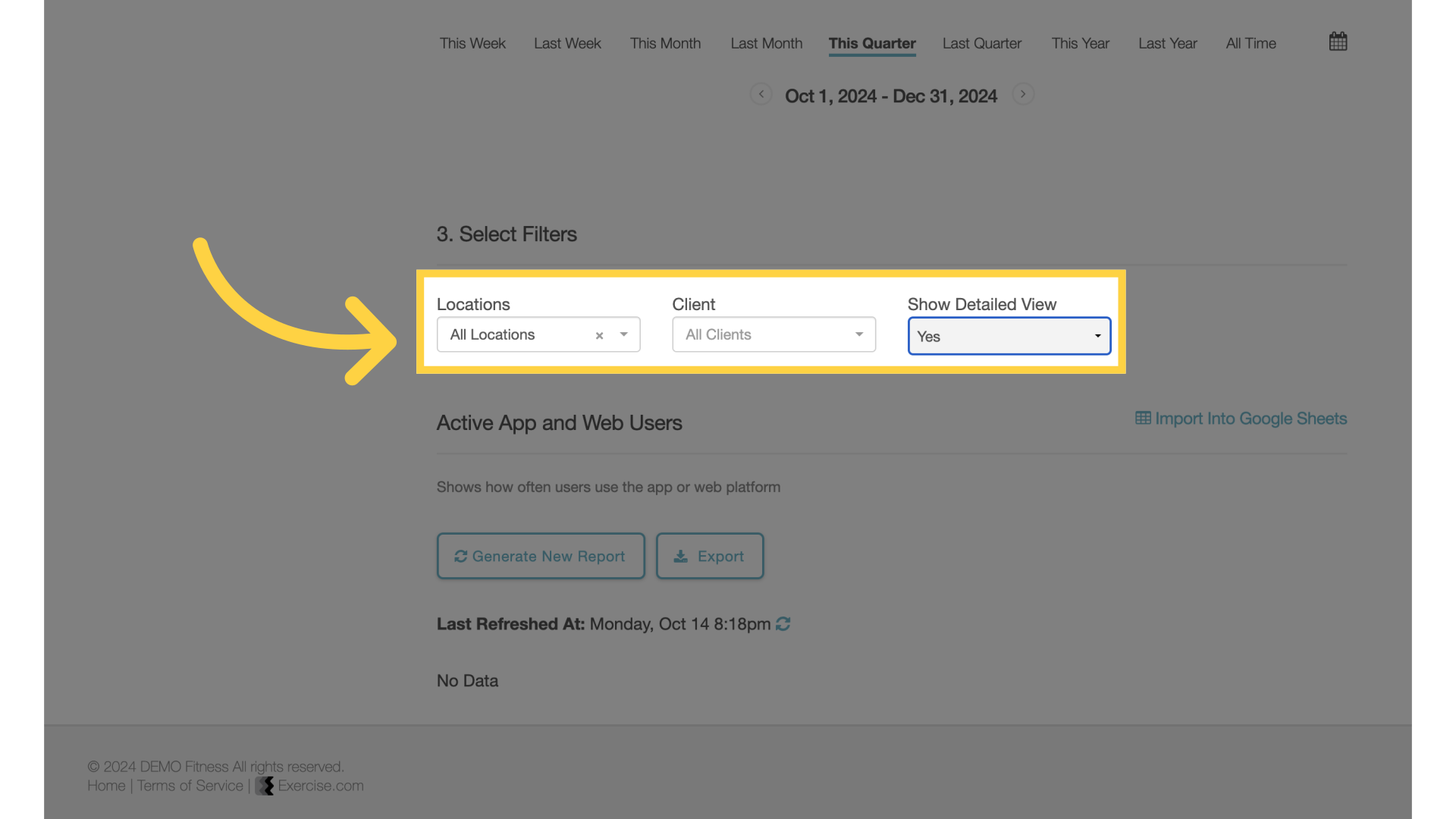
Task: Change the Show Detailed View dropdown value
Action: tap(1007, 335)
